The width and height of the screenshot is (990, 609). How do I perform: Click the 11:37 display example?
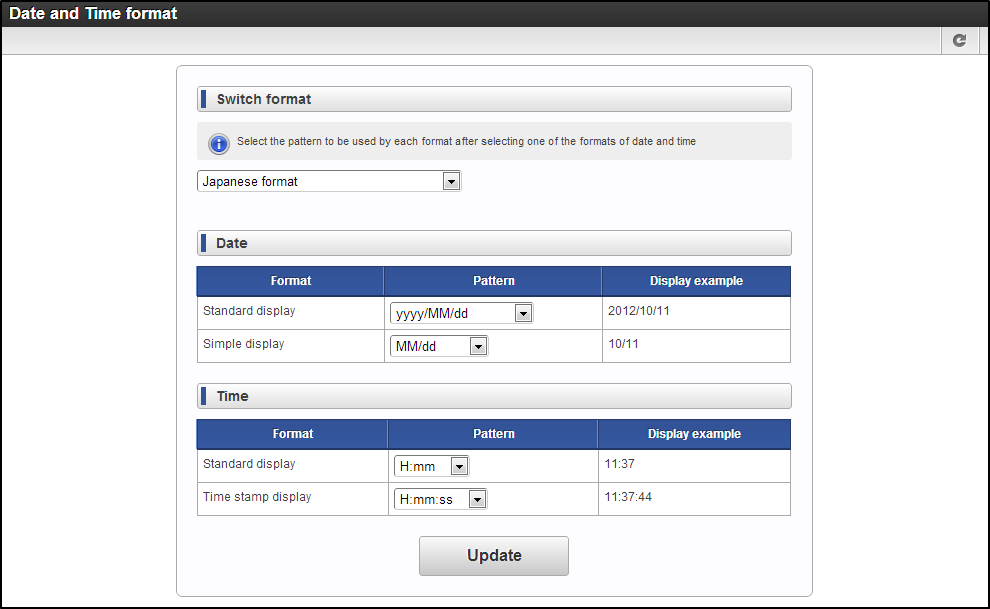[x=619, y=464]
